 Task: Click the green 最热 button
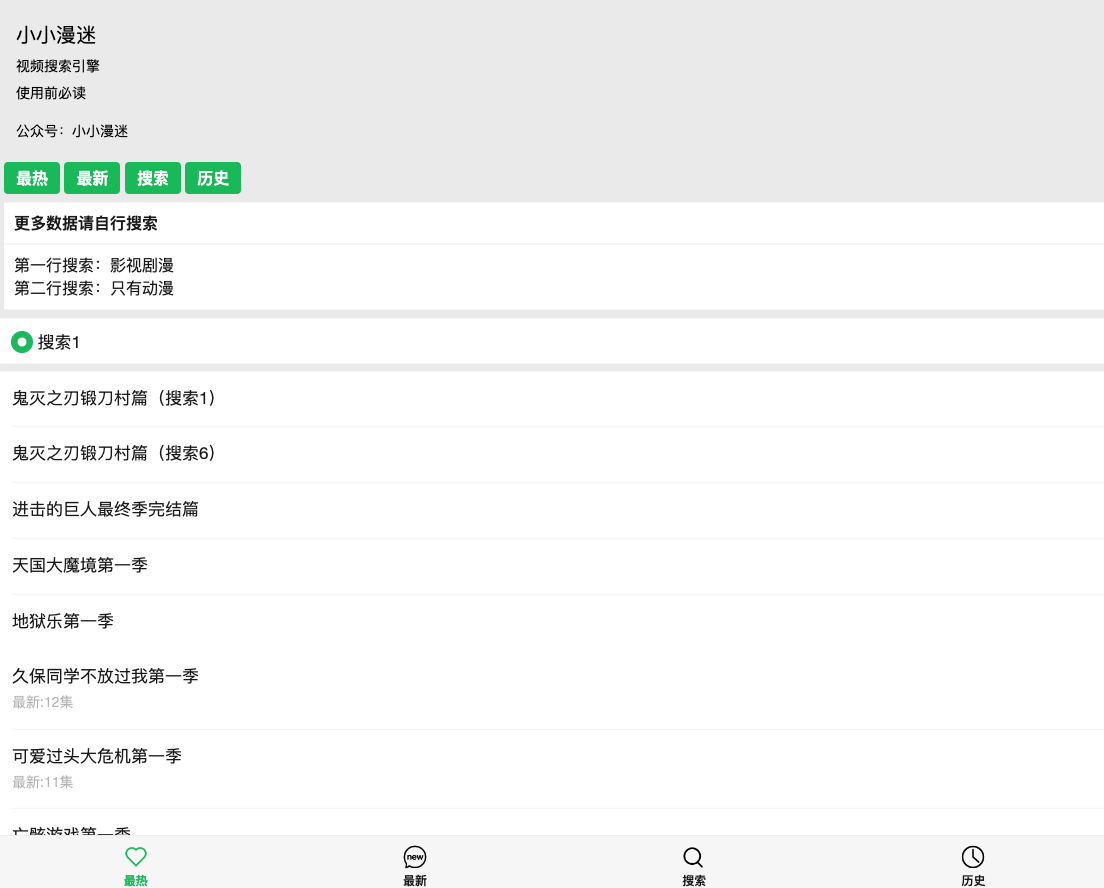coord(32,178)
